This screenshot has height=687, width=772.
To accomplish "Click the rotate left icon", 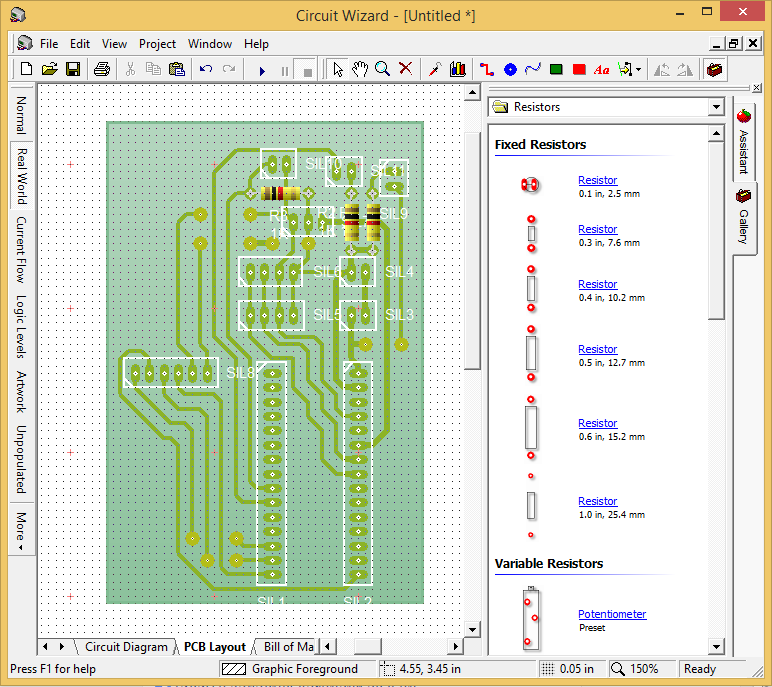I will point(662,69).
